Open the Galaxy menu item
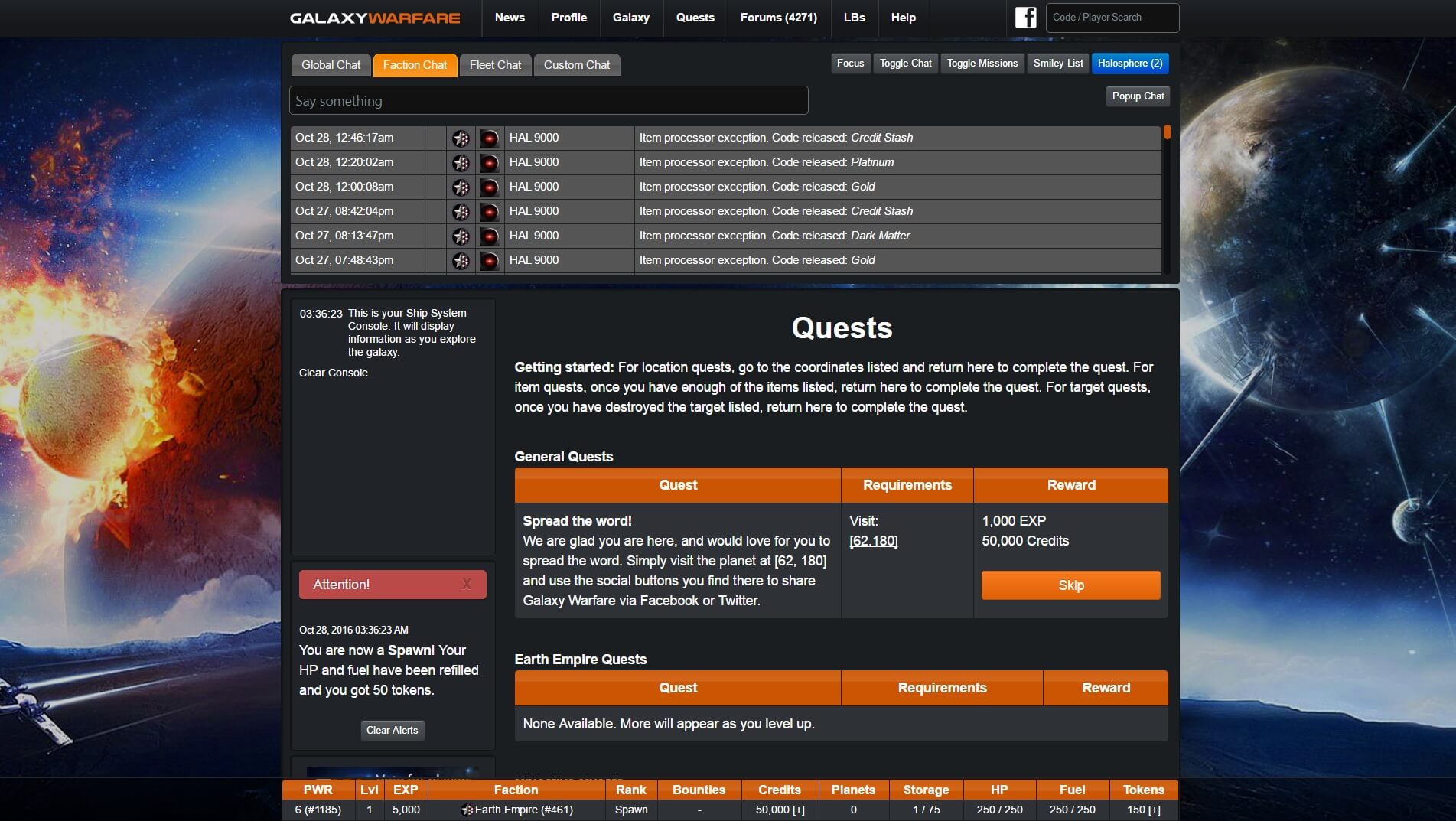The height and width of the screenshot is (821, 1456). (630, 18)
